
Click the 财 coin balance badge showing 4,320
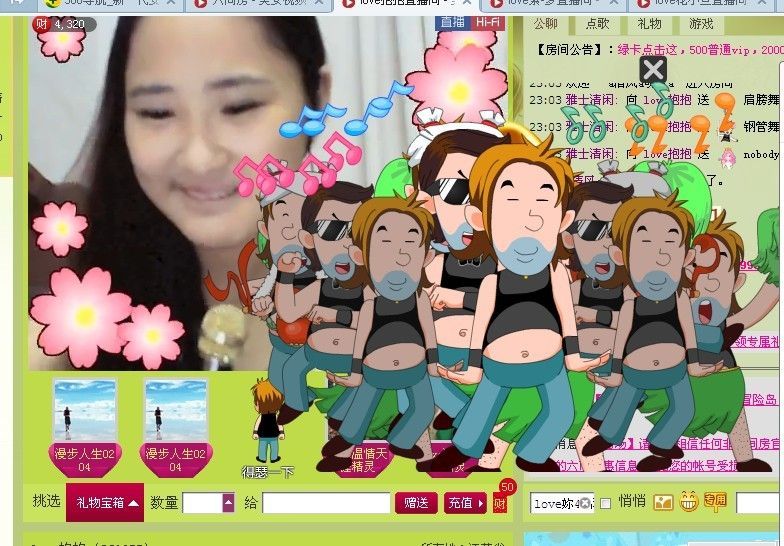click(x=64, y=24)
